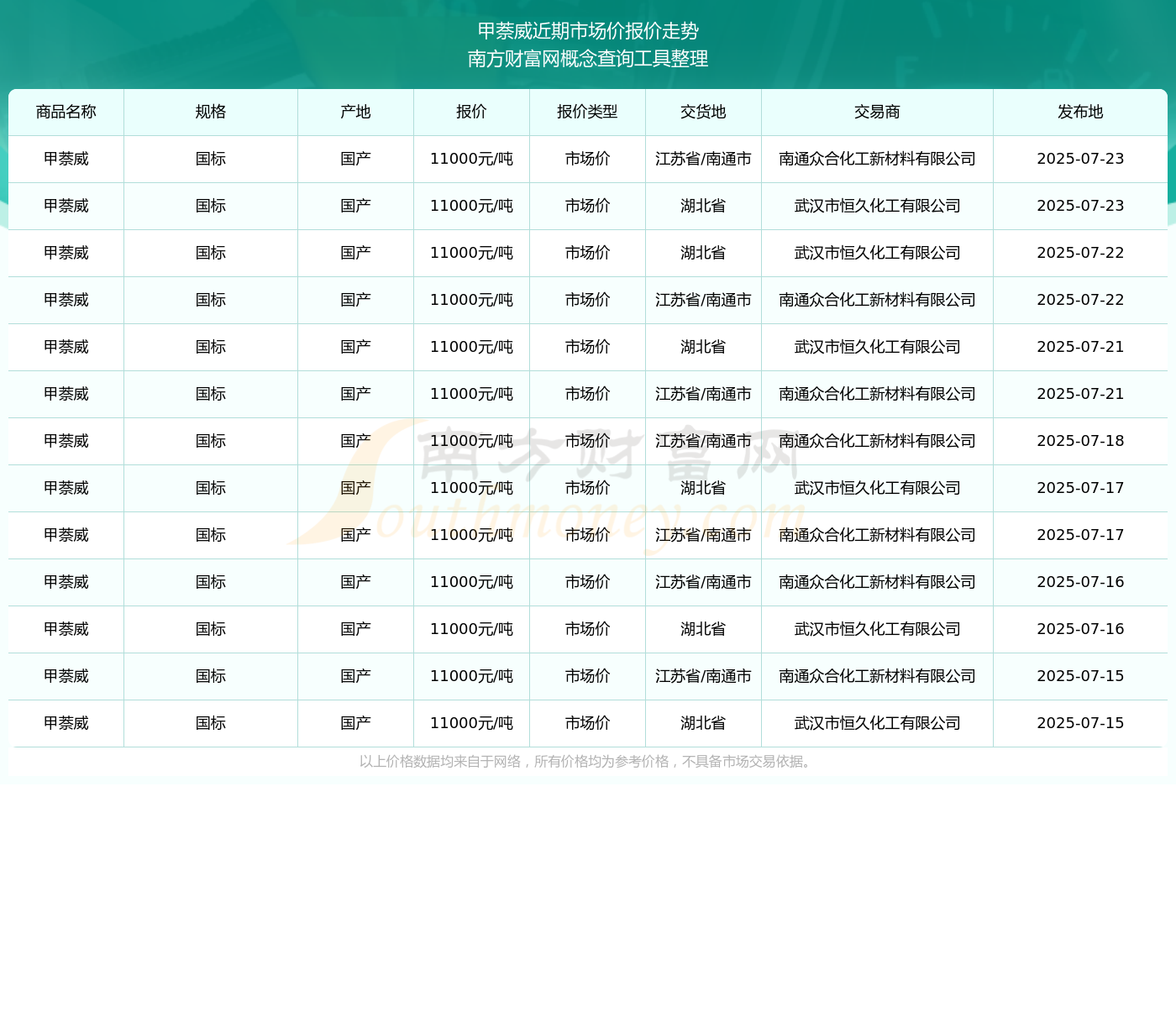
Task: Click 江苏省/南通市 in the 2025-07-18 row
Action: [x=703, y=441]
